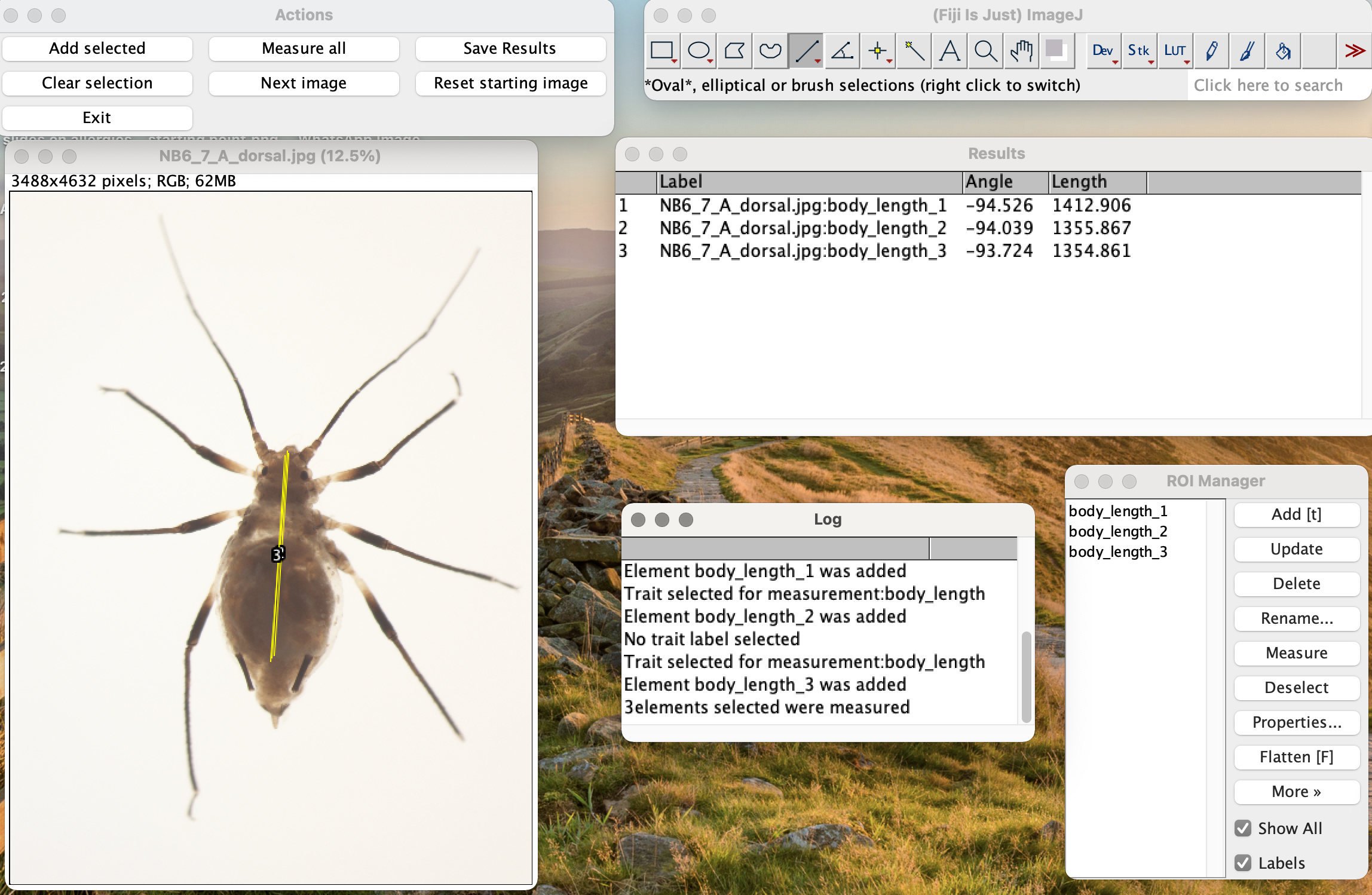Select the Paintbrush tool
The width and height of the screenshot is (1372, 895).
(1247, 51)
